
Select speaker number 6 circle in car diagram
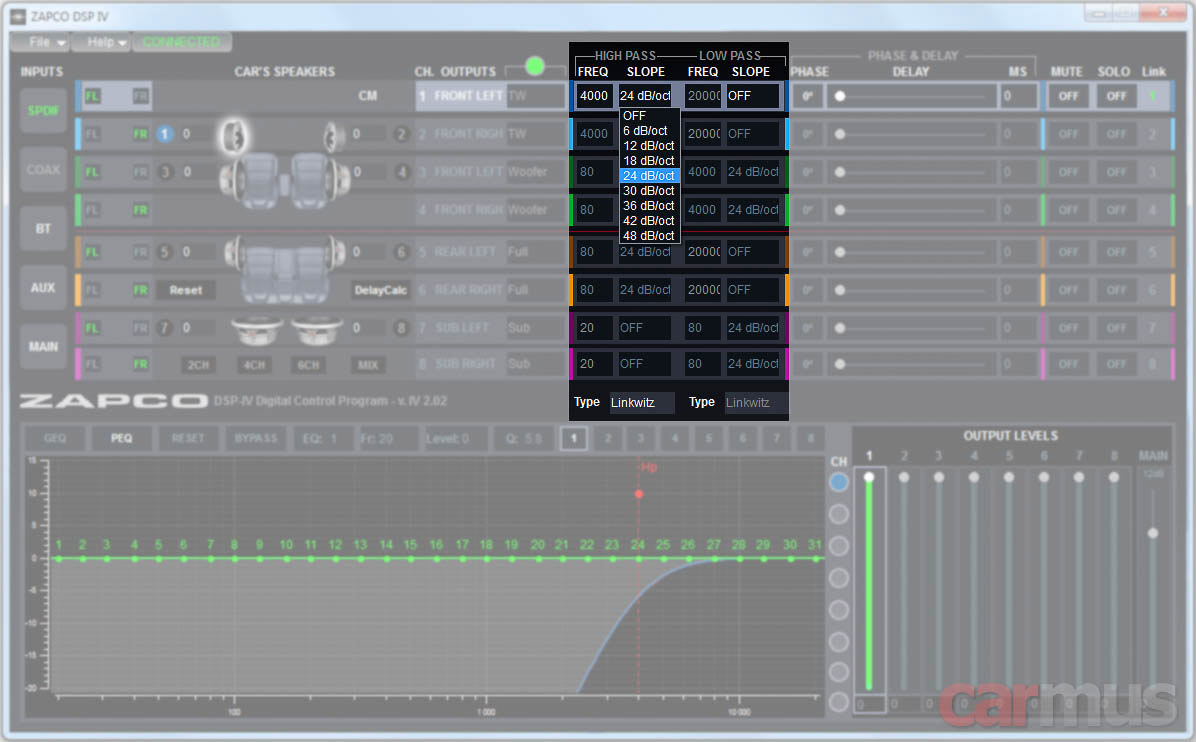401,252
